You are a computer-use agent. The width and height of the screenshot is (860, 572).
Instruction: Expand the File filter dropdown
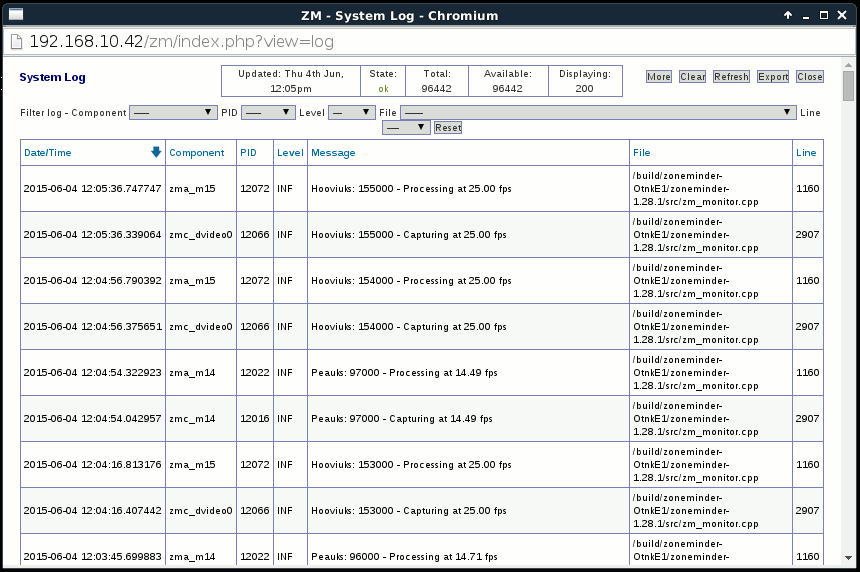click(x=598, y=113)
